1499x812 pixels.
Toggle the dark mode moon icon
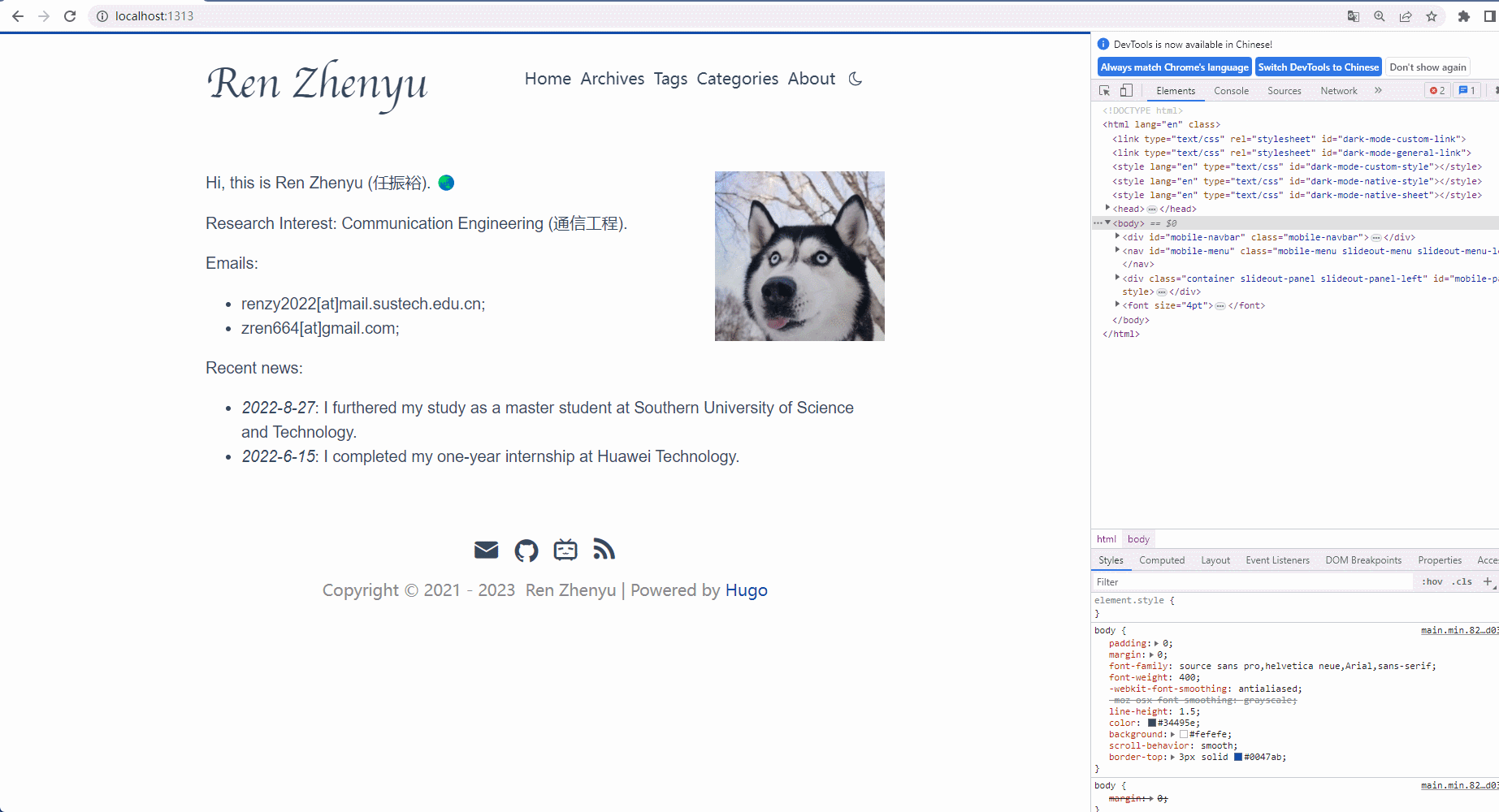856,79
